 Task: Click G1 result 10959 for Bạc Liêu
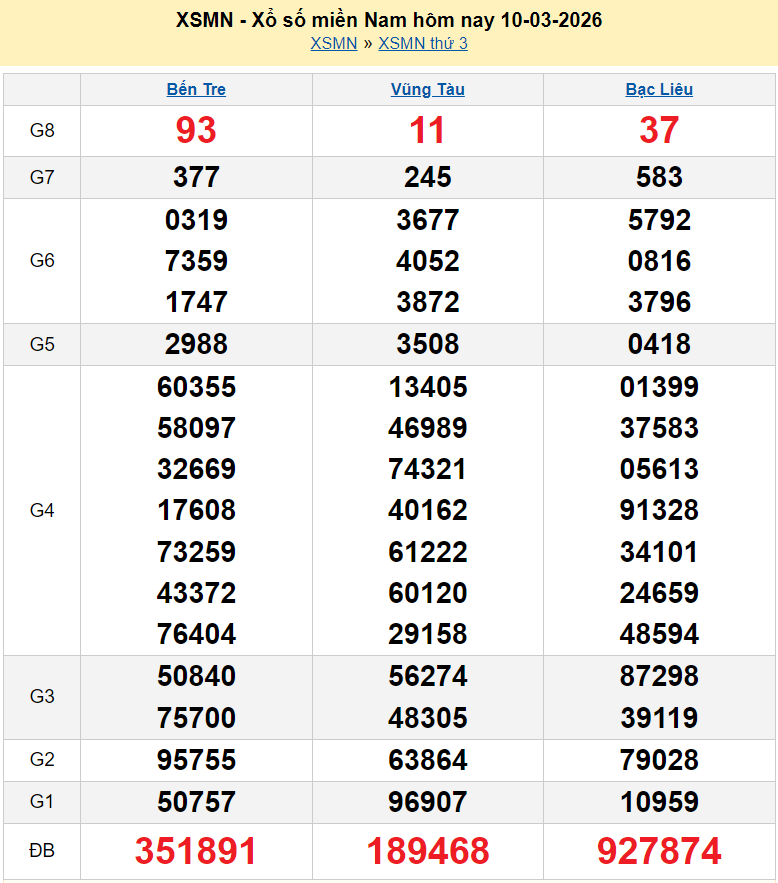tap(659, 802)
